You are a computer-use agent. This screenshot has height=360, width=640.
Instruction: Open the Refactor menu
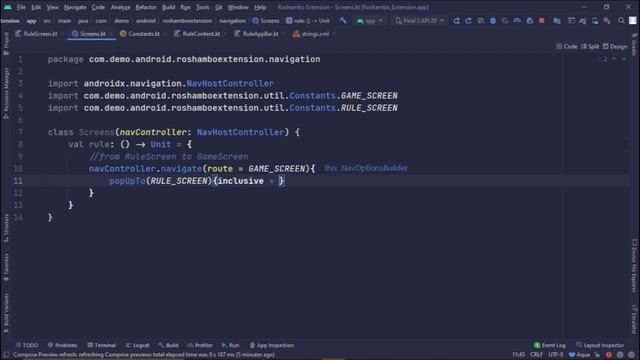(x=146, y=7)
